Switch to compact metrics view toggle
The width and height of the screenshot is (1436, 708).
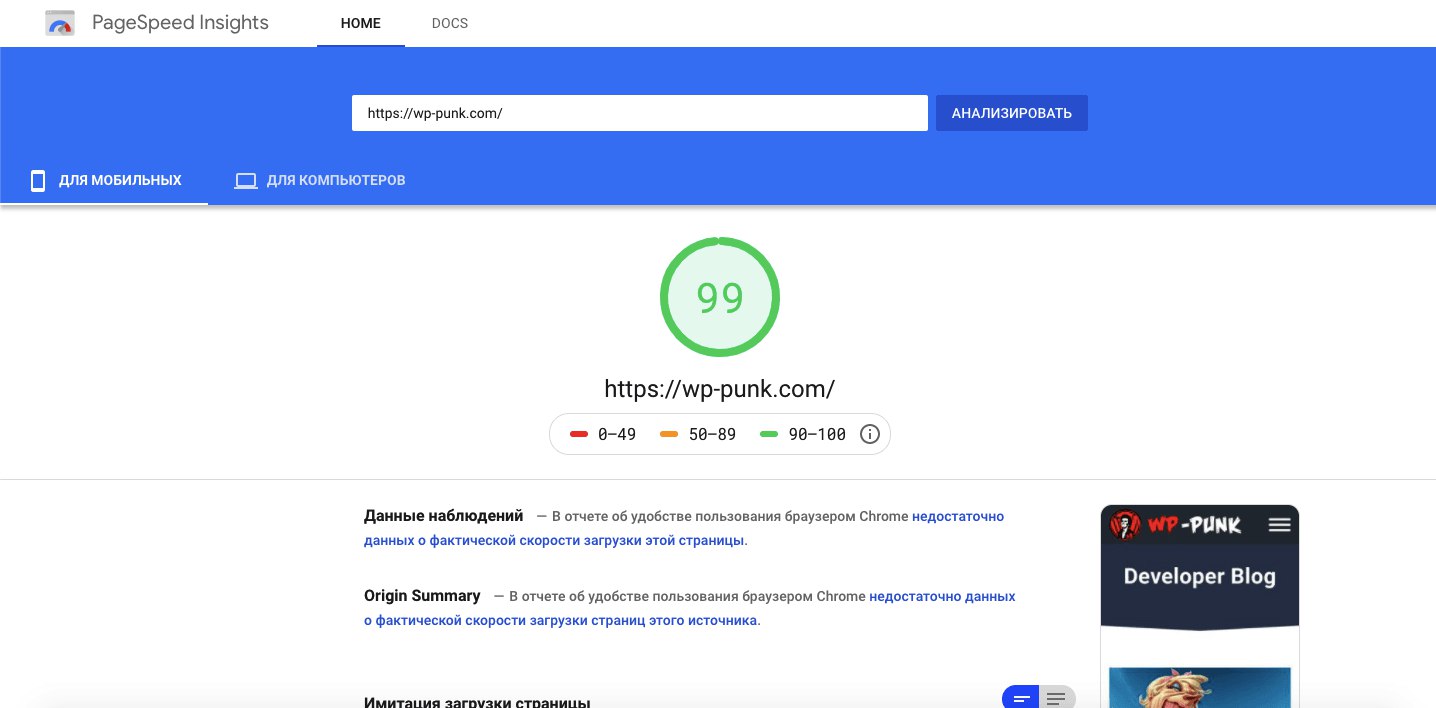[x=1021, y=698]
